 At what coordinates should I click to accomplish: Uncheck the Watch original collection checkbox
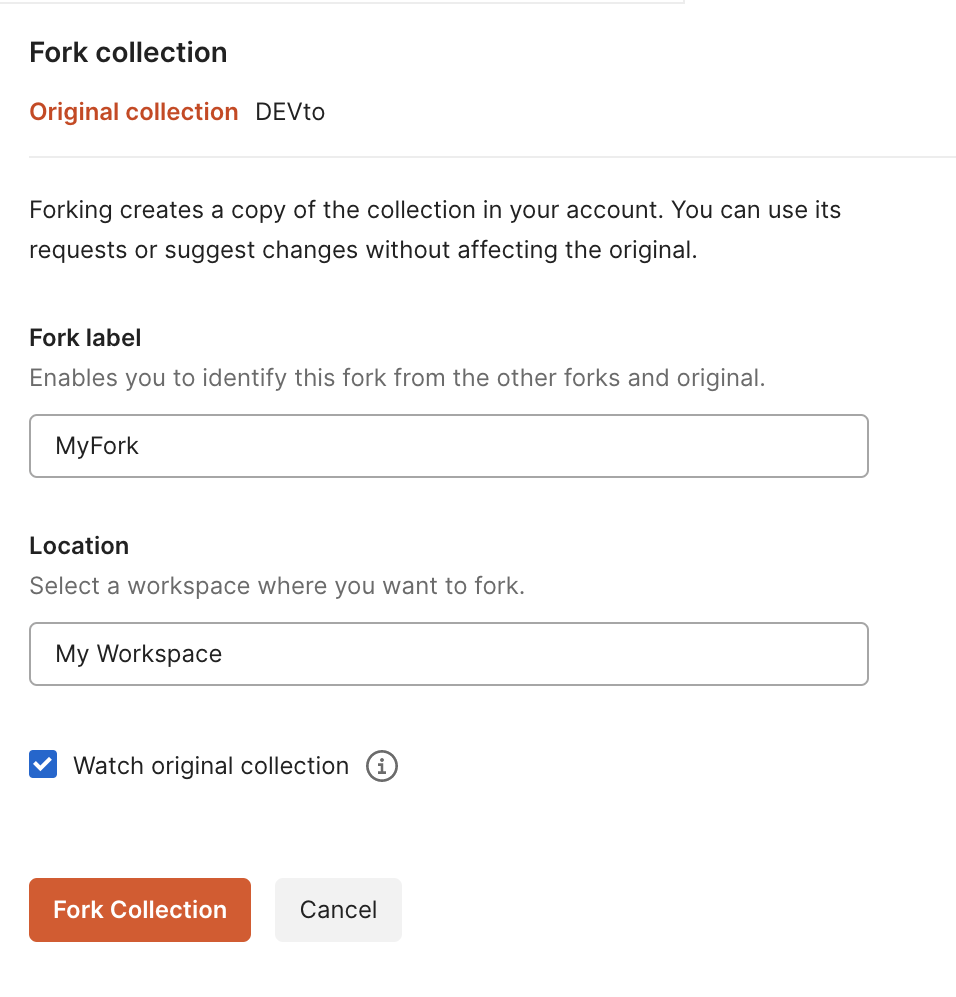point(43,764)
